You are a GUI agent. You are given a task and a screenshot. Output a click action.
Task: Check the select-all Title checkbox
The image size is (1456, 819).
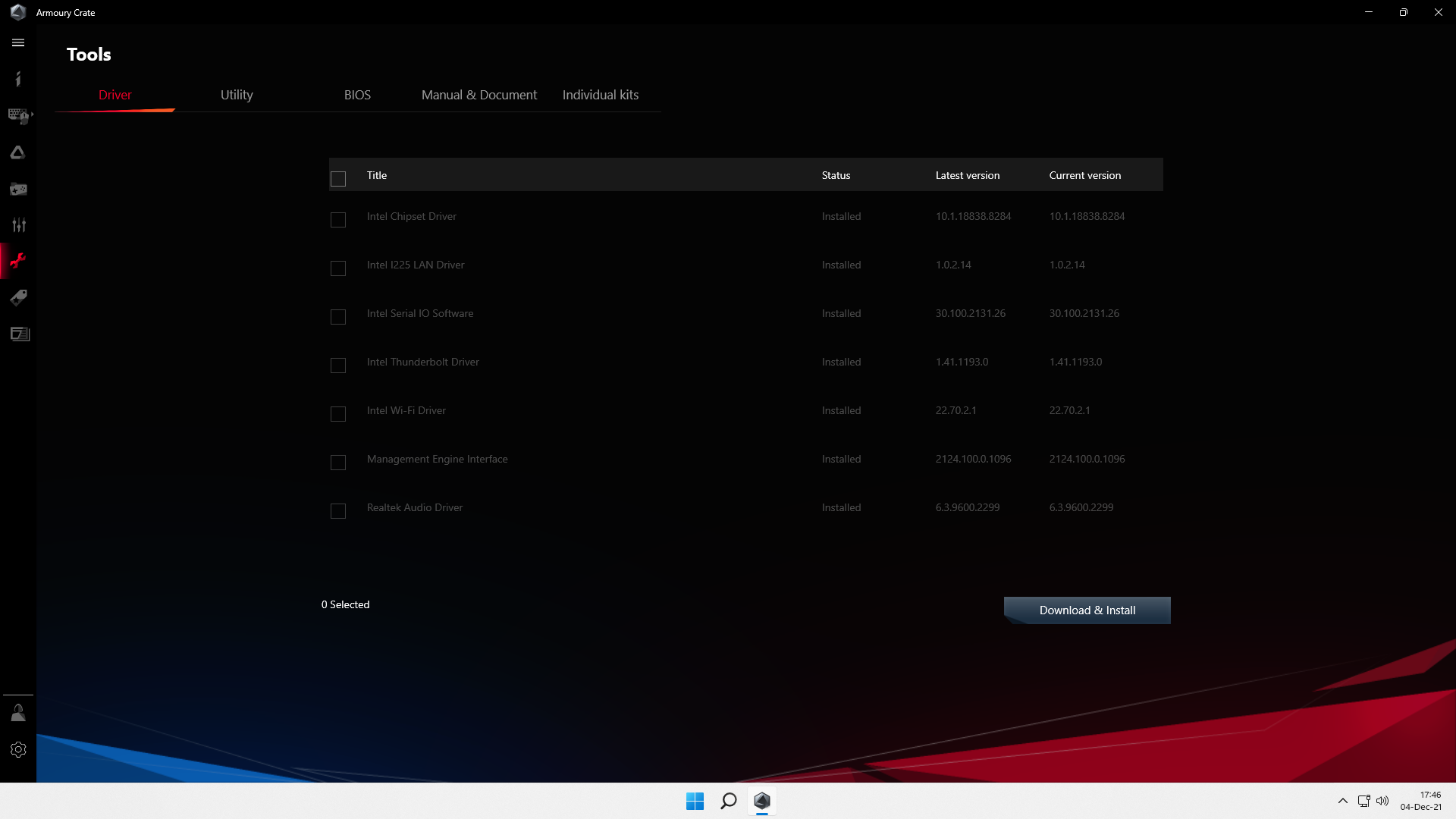point(338,179)
